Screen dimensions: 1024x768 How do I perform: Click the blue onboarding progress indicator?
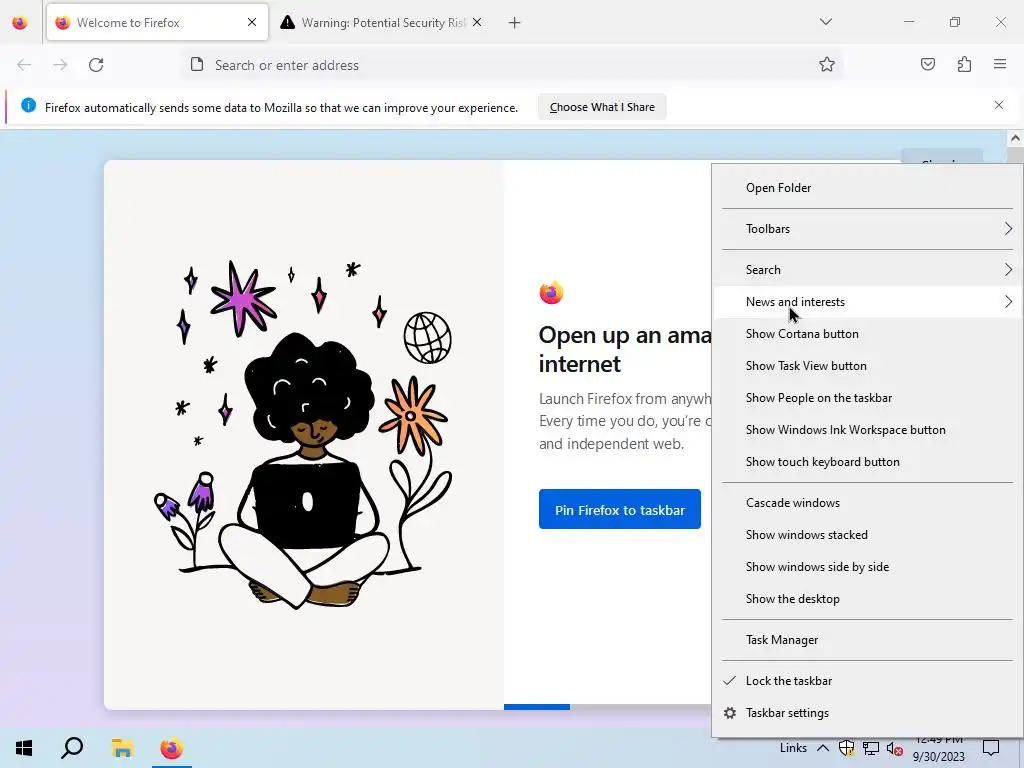(x=537, y=707)
